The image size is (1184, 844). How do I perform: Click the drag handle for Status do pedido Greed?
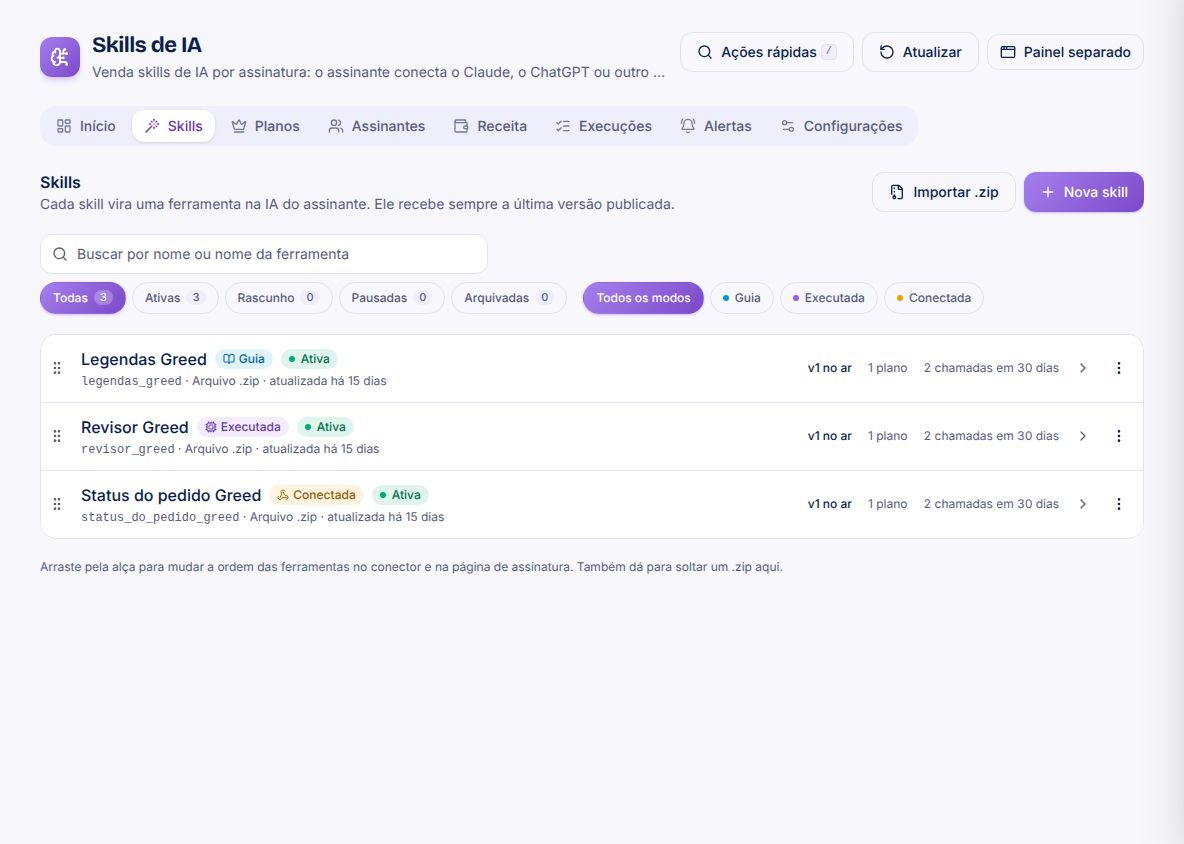click(x=57, y=504)
